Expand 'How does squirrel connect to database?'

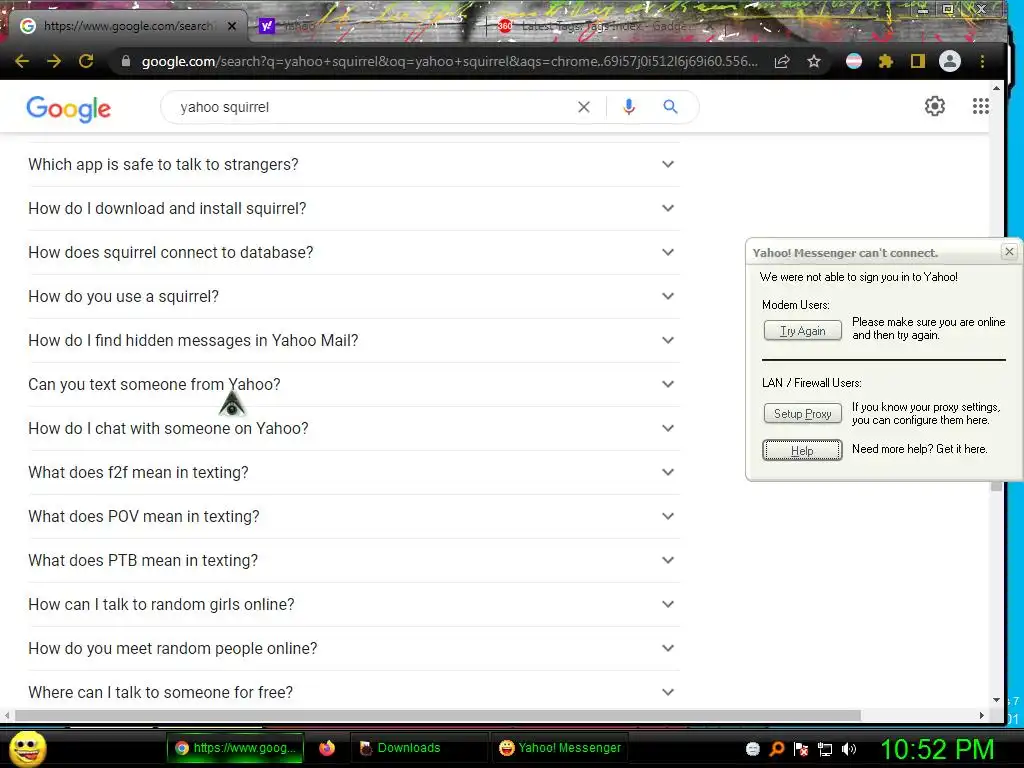point(353,252)
